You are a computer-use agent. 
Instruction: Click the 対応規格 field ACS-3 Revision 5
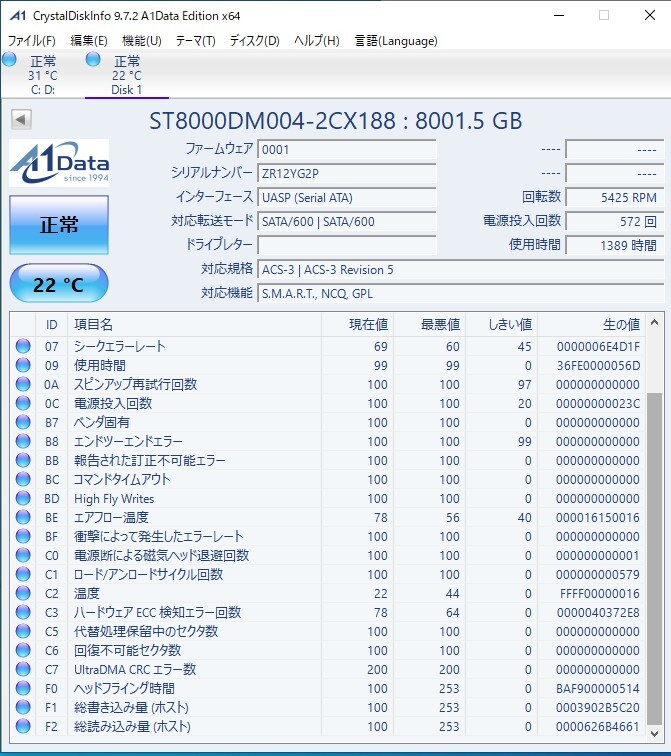[461, 270]
